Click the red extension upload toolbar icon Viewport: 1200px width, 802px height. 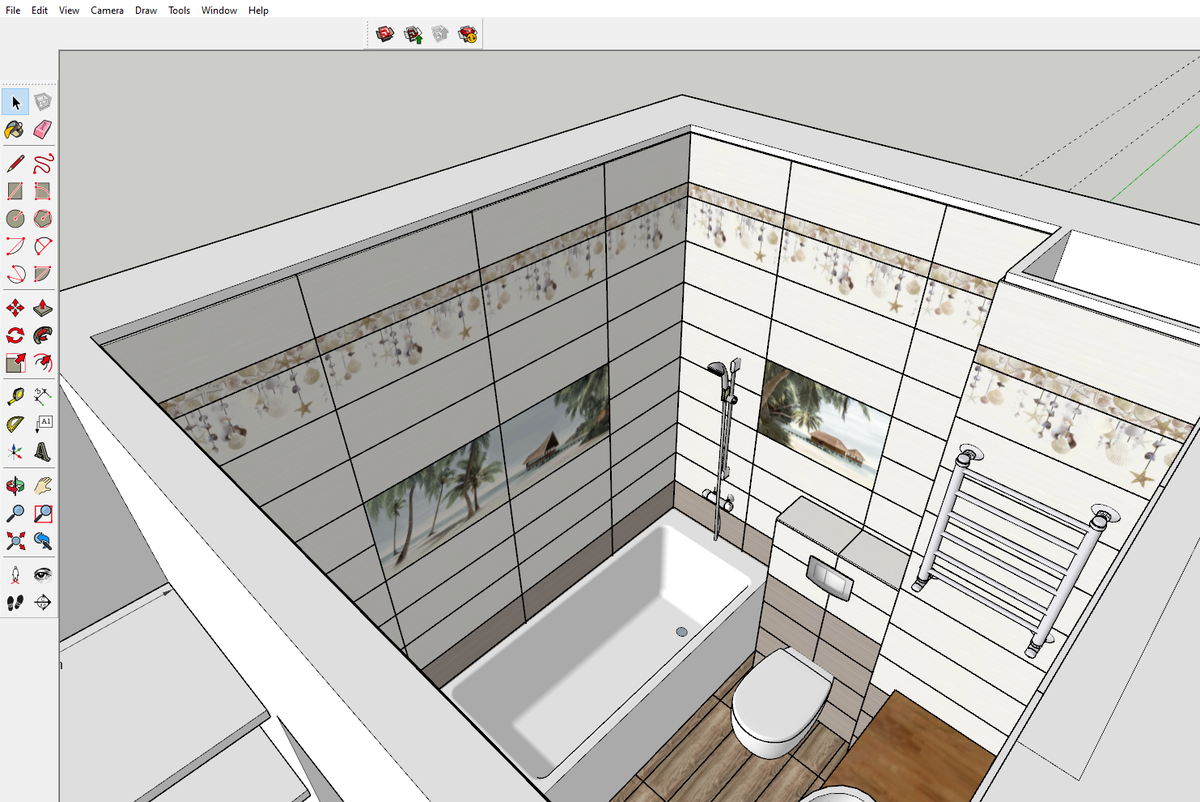pyautogui.click(x=383, y=33)
